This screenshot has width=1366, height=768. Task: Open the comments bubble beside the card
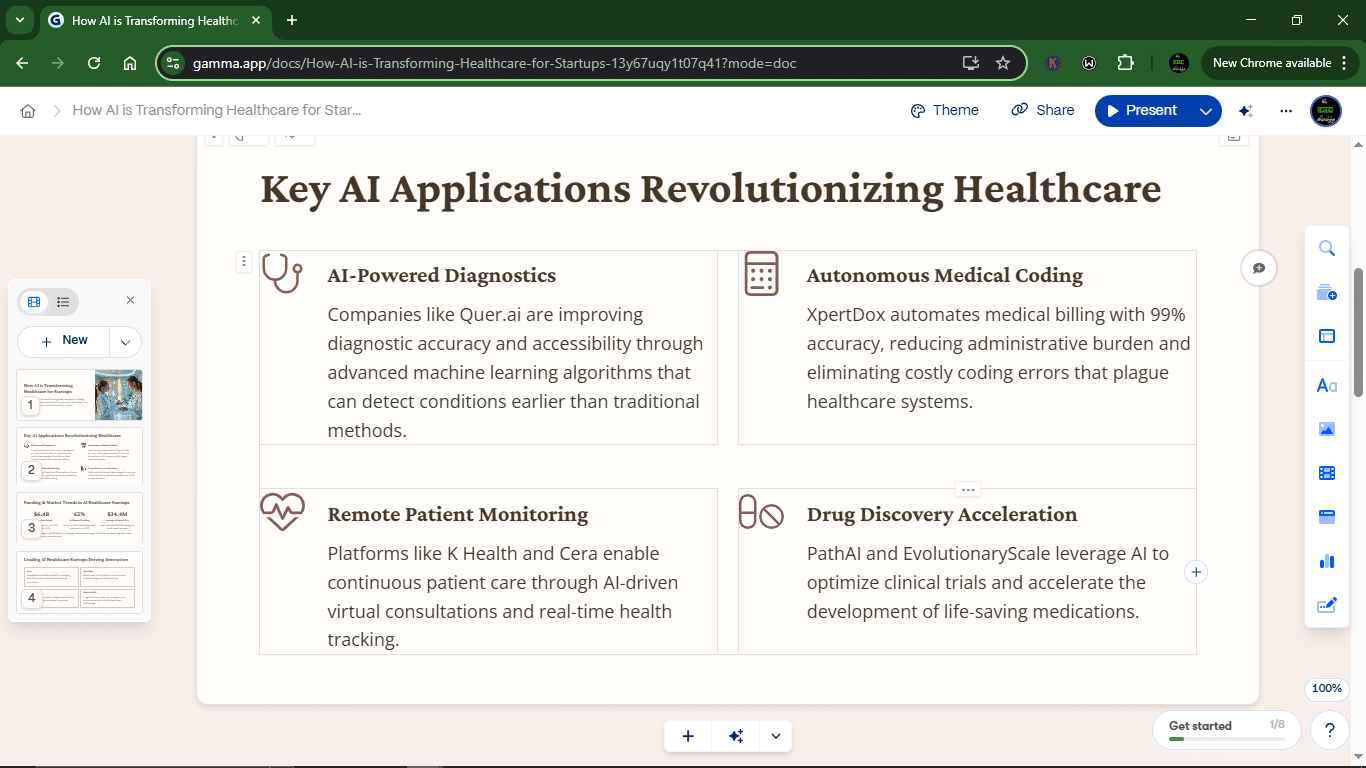pos(1259,268)
